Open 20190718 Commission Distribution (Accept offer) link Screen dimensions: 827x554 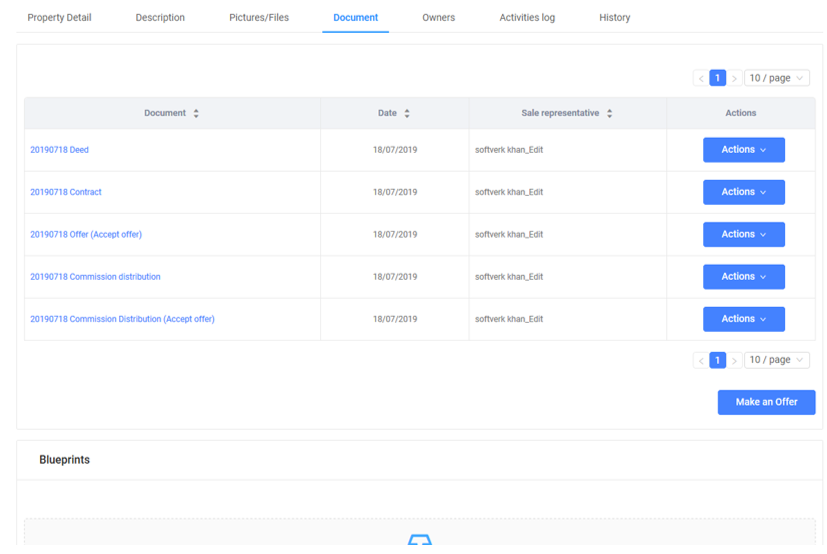[122, 319]
